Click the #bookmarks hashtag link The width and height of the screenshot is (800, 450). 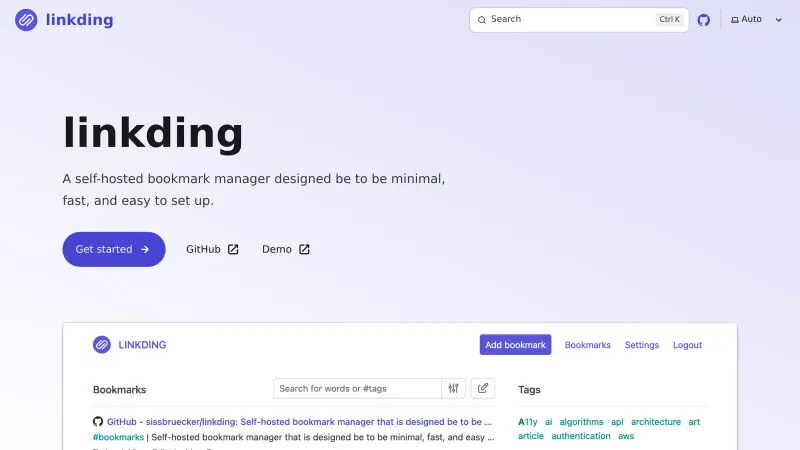click(x=118, y=437)
